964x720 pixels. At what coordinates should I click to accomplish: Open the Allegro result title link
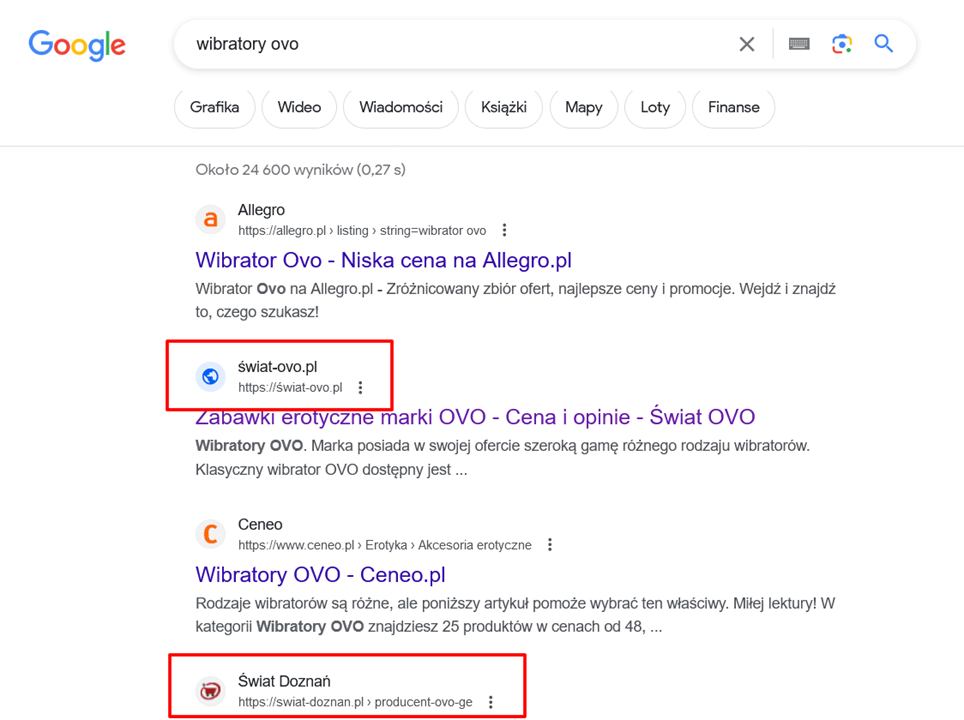pyautogui.click(x=383, y=260)
